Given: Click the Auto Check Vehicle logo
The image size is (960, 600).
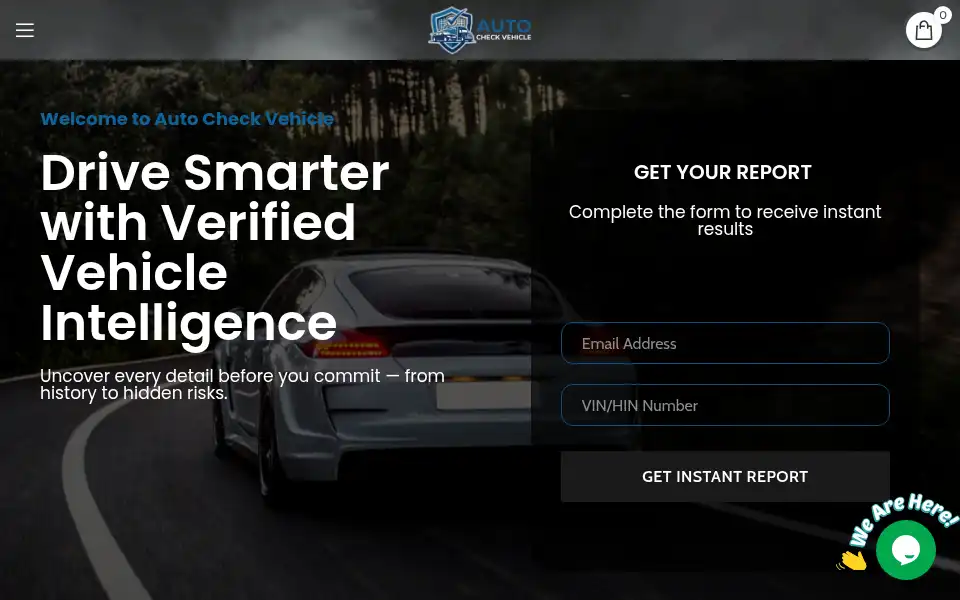Looking at the screenshot, I should tap(480, 30).
